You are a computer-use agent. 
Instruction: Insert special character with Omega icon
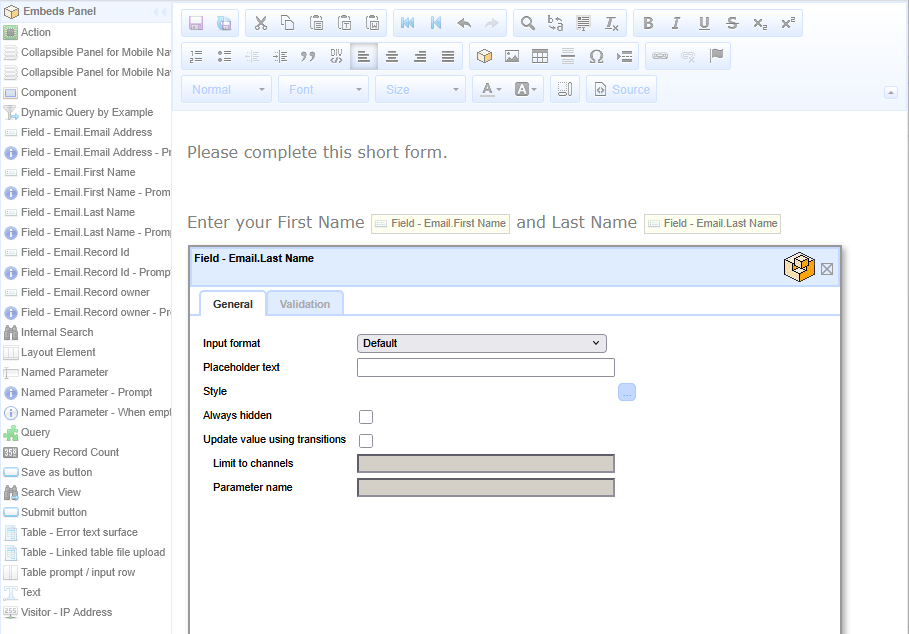[597, 56]
